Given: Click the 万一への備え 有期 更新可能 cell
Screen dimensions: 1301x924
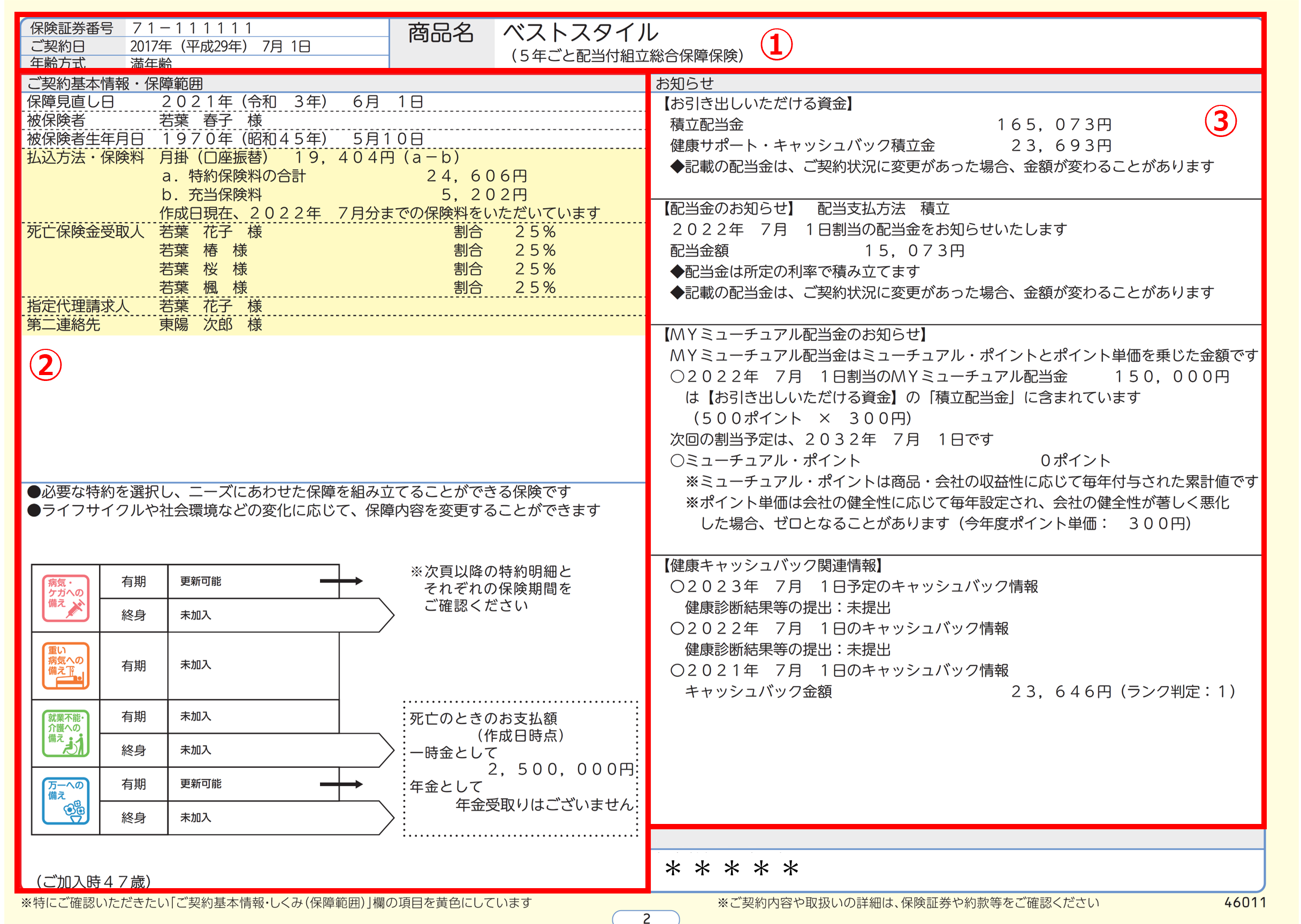Looking at the screenshot, I should click(253, 784).
